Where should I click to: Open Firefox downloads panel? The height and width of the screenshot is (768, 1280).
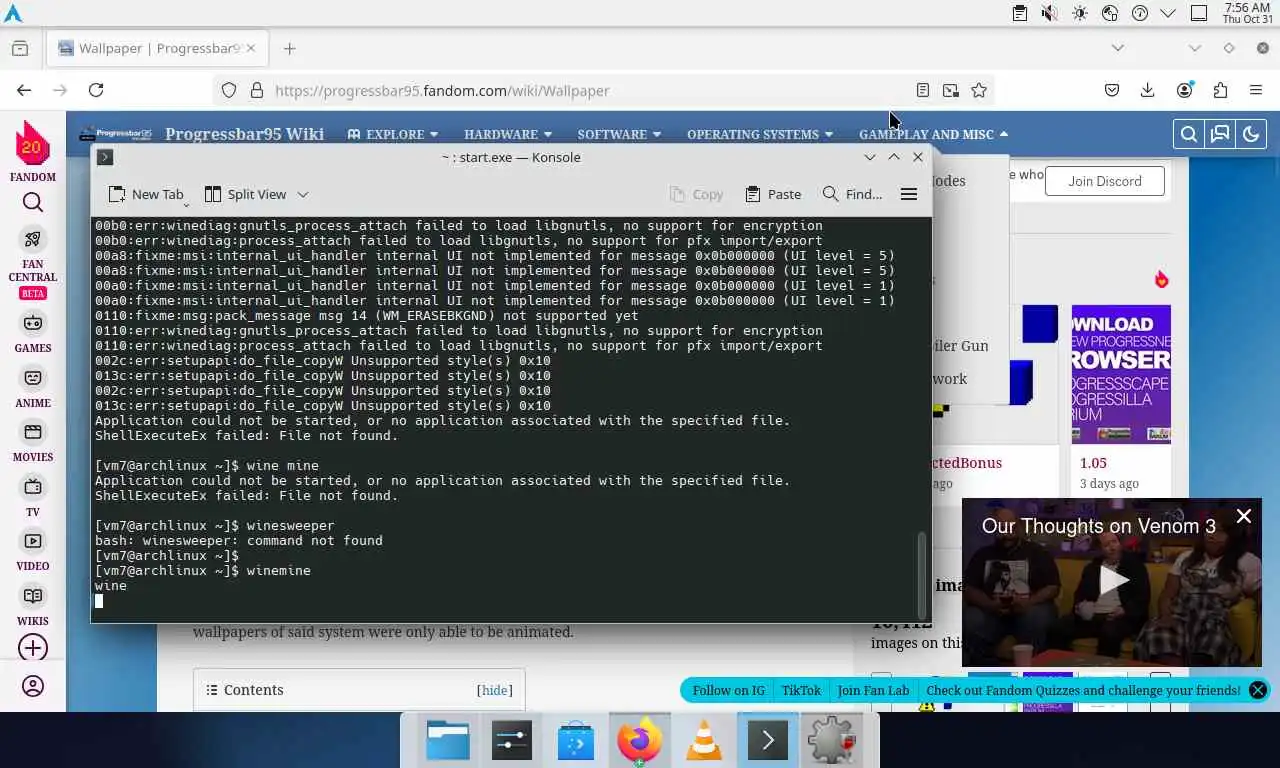pyautogui.click(x=1148, y=90)
